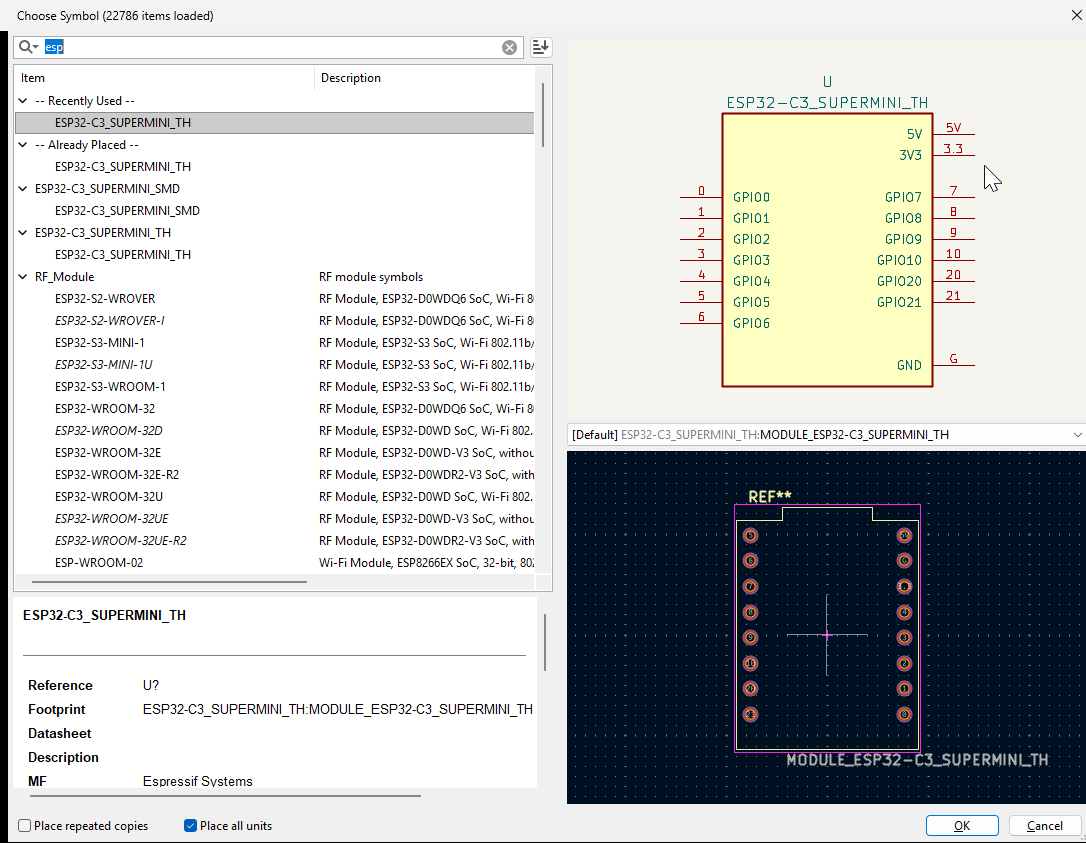Collapse the Already Placed group
Screen dimensions: 1086x843
(23, 145)
